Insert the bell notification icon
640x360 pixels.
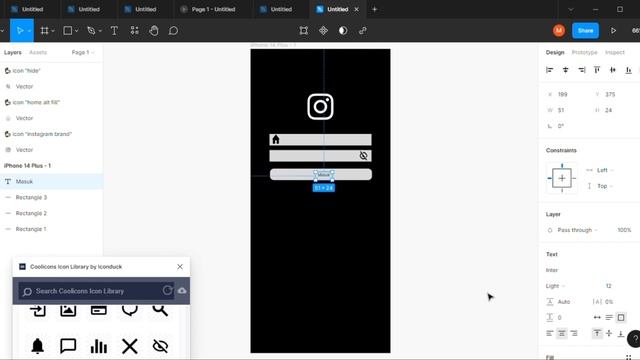pos(38,346)
